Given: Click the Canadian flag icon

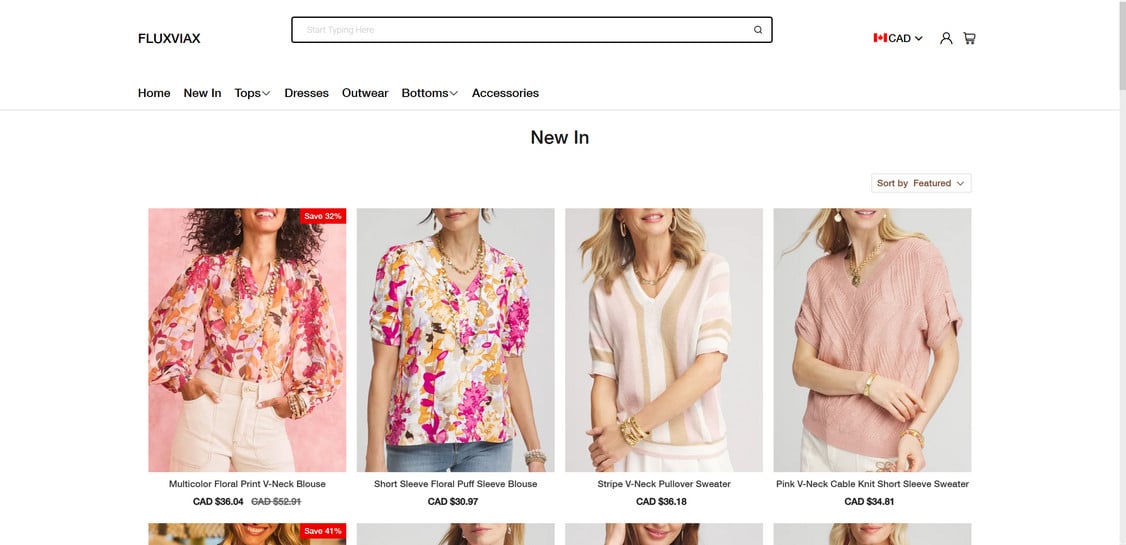Looking at the screenshot, I should coord(880,38).
